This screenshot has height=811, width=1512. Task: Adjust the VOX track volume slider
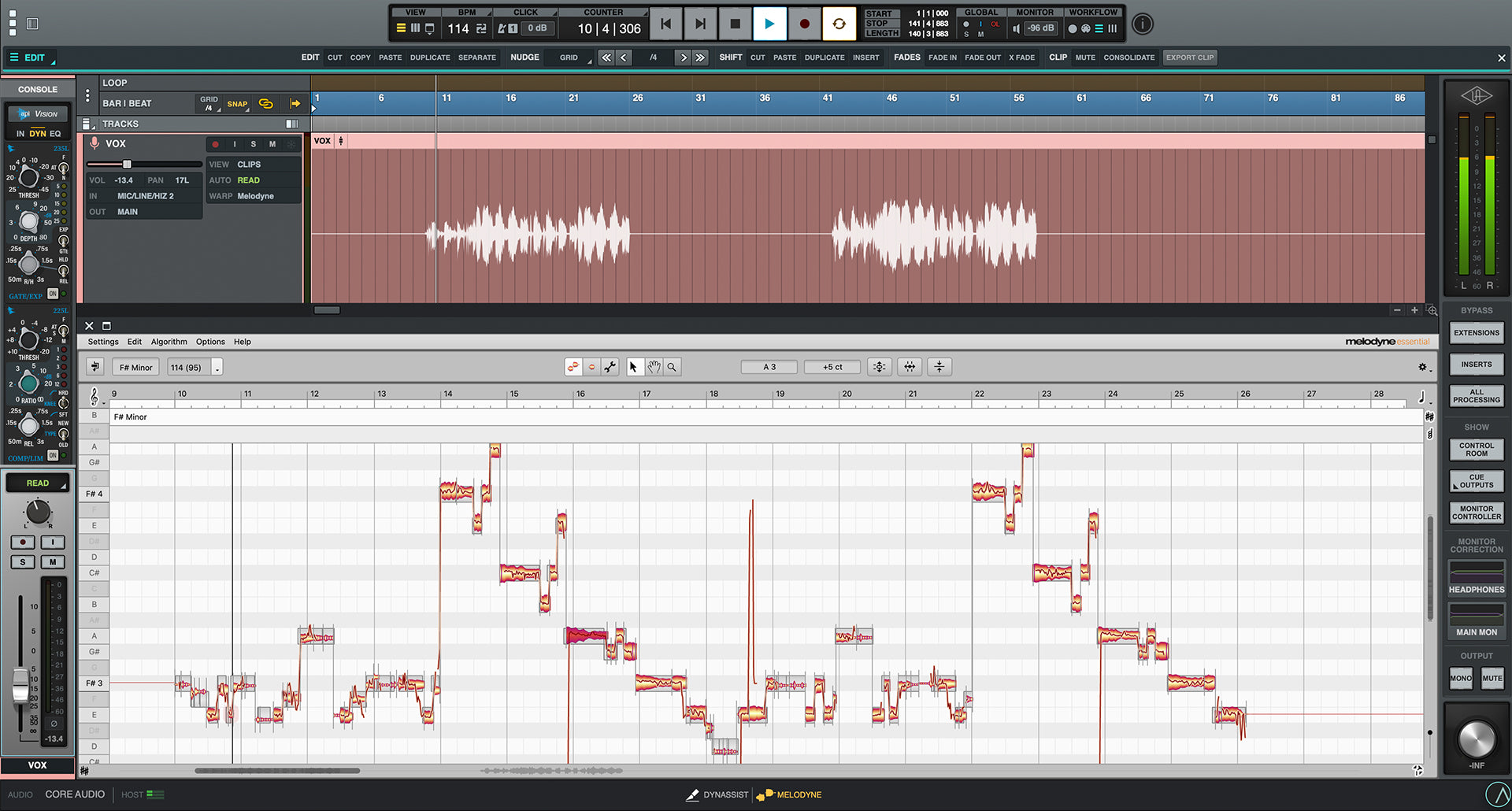click(127, 164)
